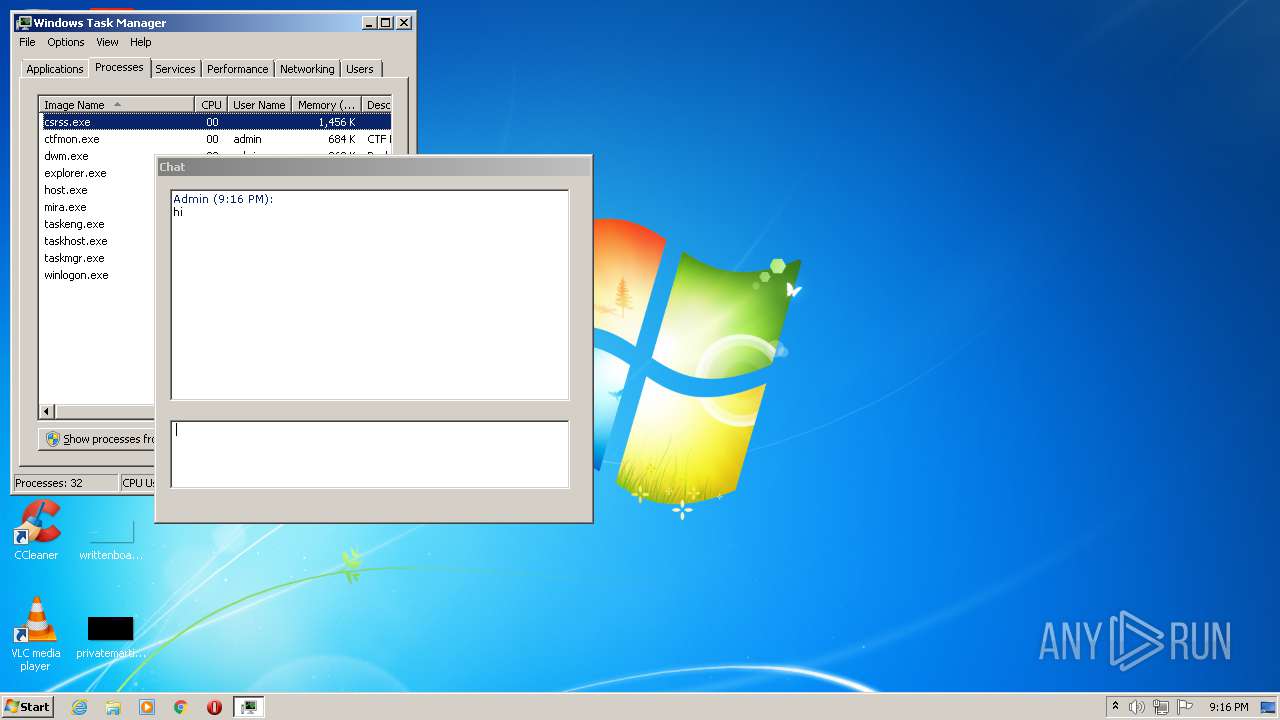Switch to the Users tab
Image resolution: width=1280 pixels, height=720 pixels.
click(x=360, y=69)
